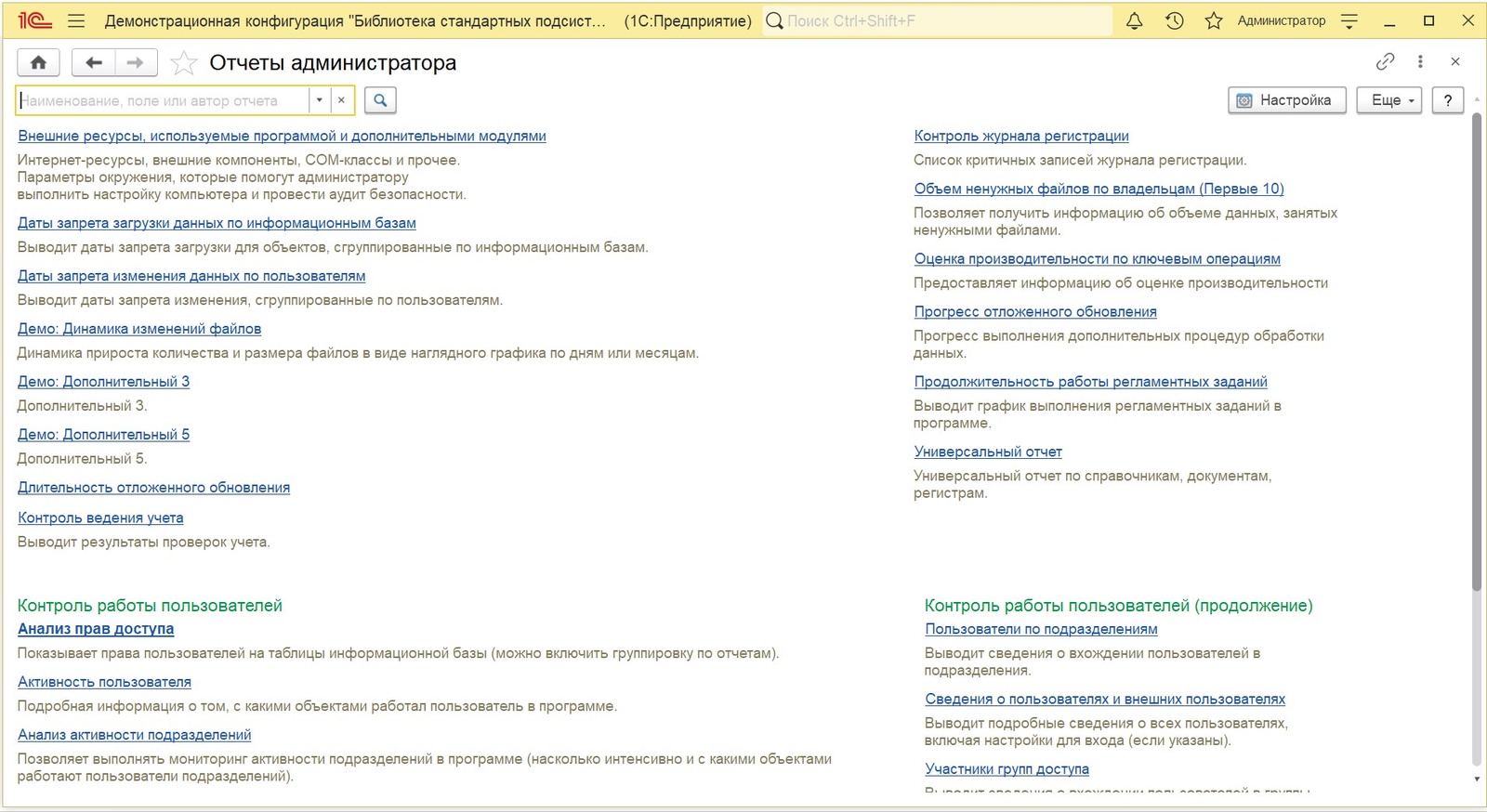The height and width of the screenshot is (812, 1487).
Task: Open Даты запрета изменения данных по пользователям
Action: pyautogui.click(x=191, y=276)
